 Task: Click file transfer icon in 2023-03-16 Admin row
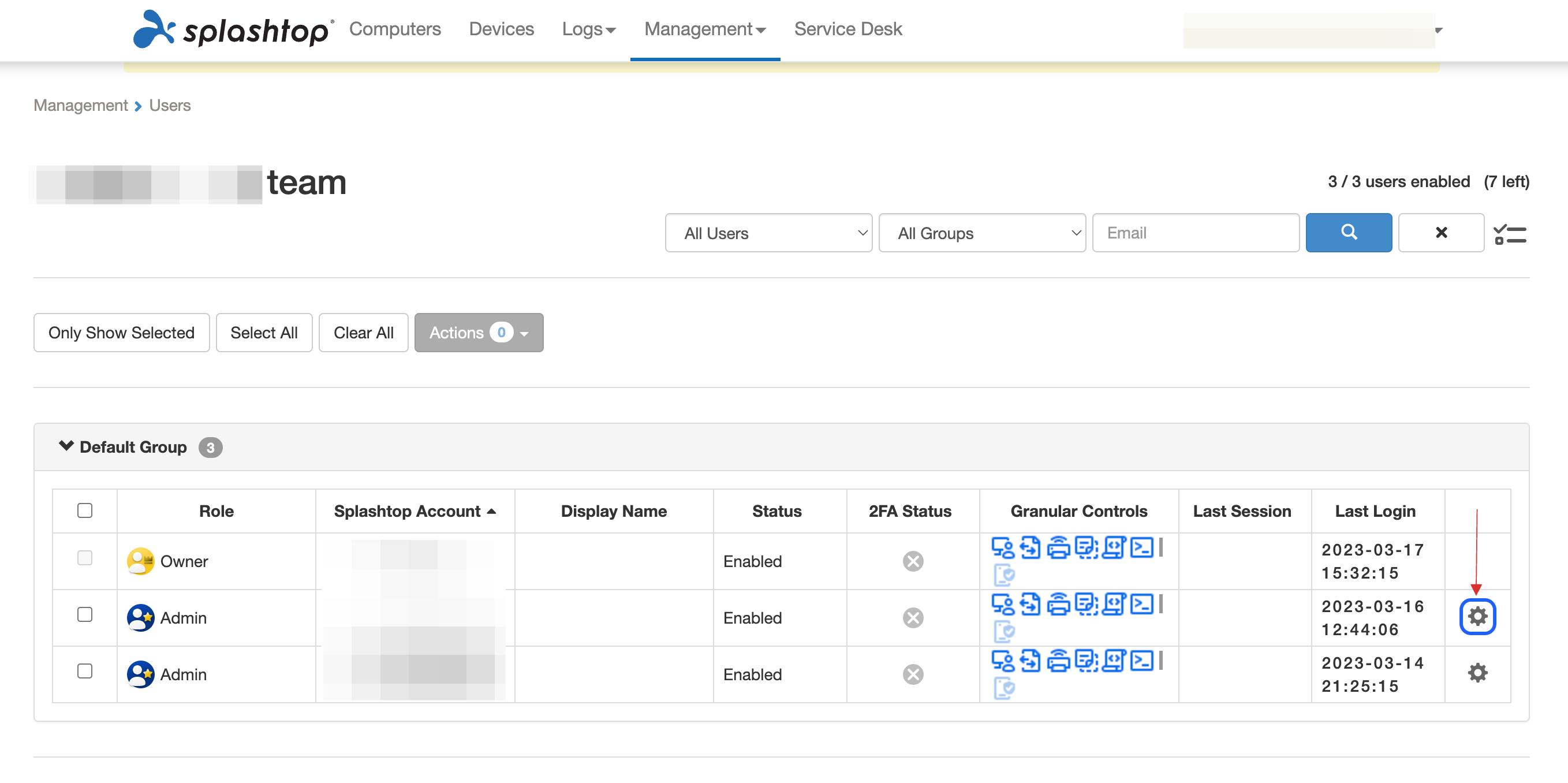pos(1030,604)
